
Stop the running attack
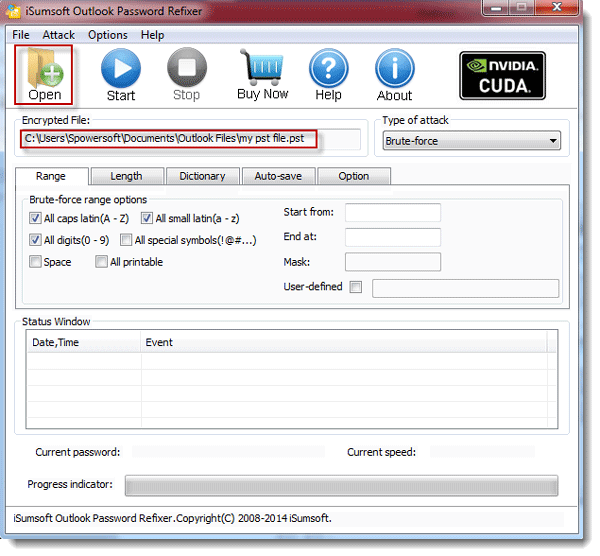click(187, 75)
